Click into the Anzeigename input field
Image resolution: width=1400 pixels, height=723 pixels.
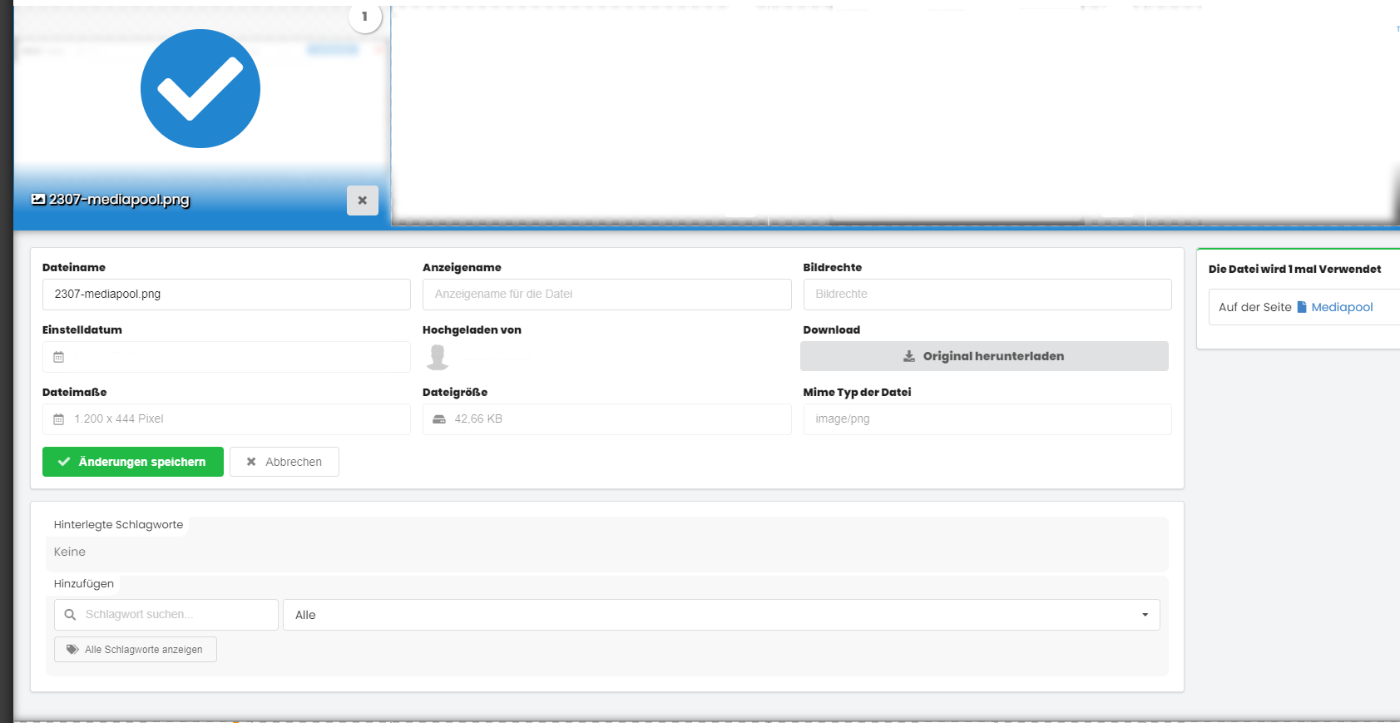pos(607,294)
